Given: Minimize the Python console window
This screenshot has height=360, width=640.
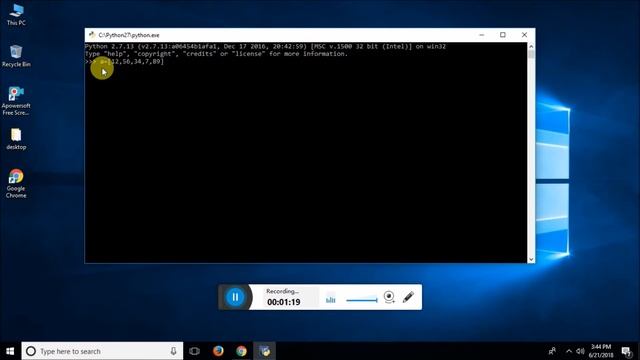Looking at the screenshot, I should pos(482,35).
